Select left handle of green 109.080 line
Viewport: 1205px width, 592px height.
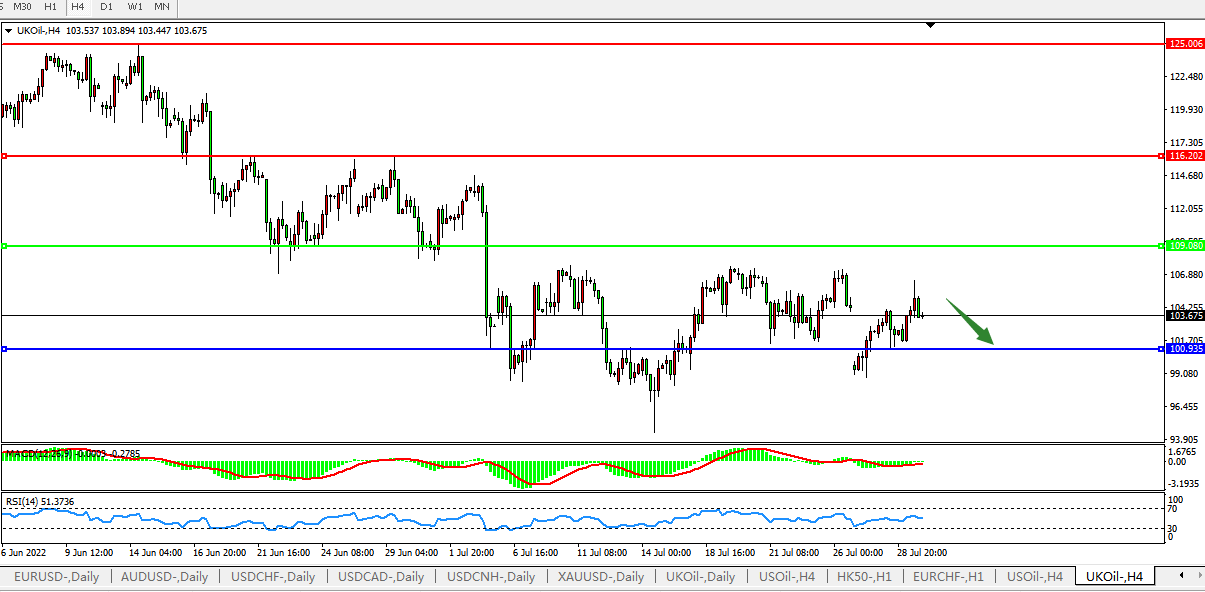click(x=5, y=246)
